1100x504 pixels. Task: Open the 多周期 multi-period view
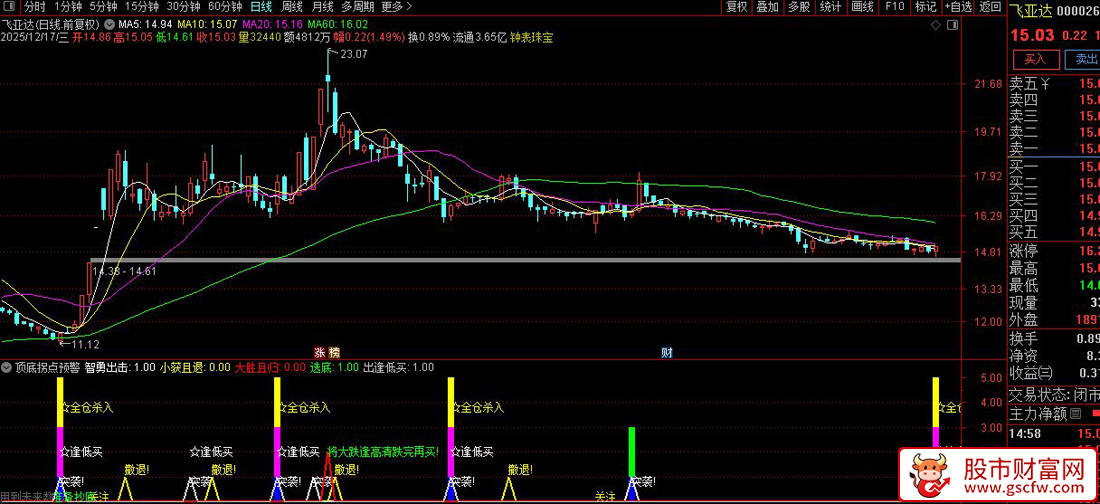pos(357,7)
